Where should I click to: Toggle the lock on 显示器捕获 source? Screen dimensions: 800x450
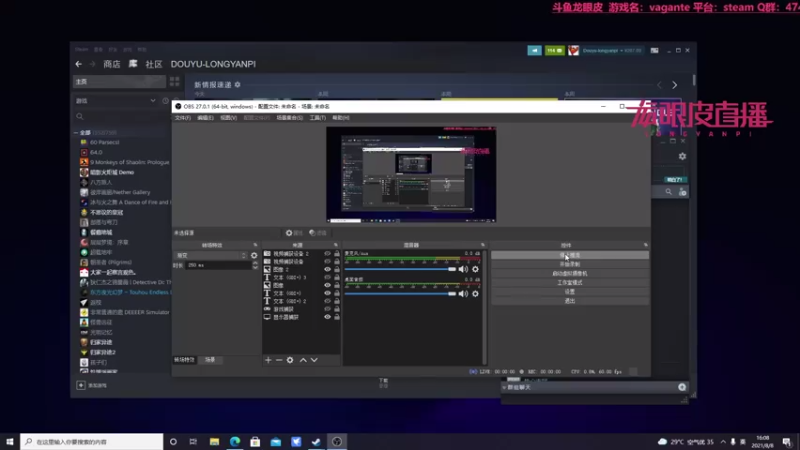[337, 317]
